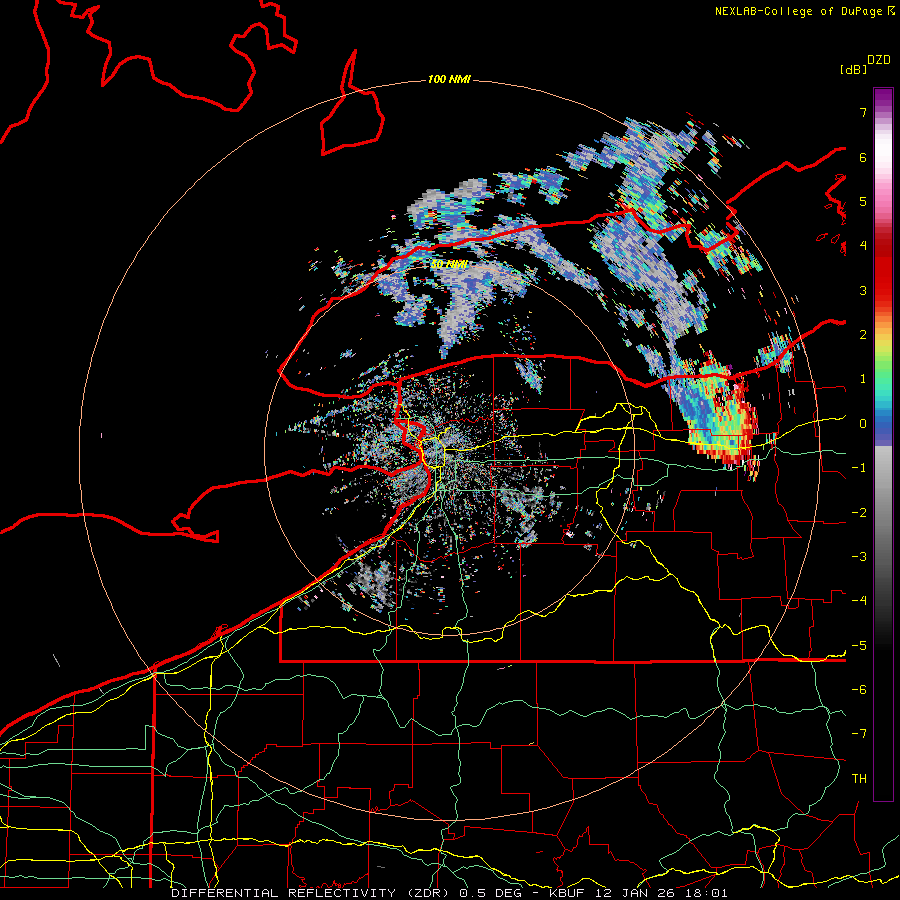Select the 5 dB legend tick
This screenshot has width=900, height=900.
863,201
